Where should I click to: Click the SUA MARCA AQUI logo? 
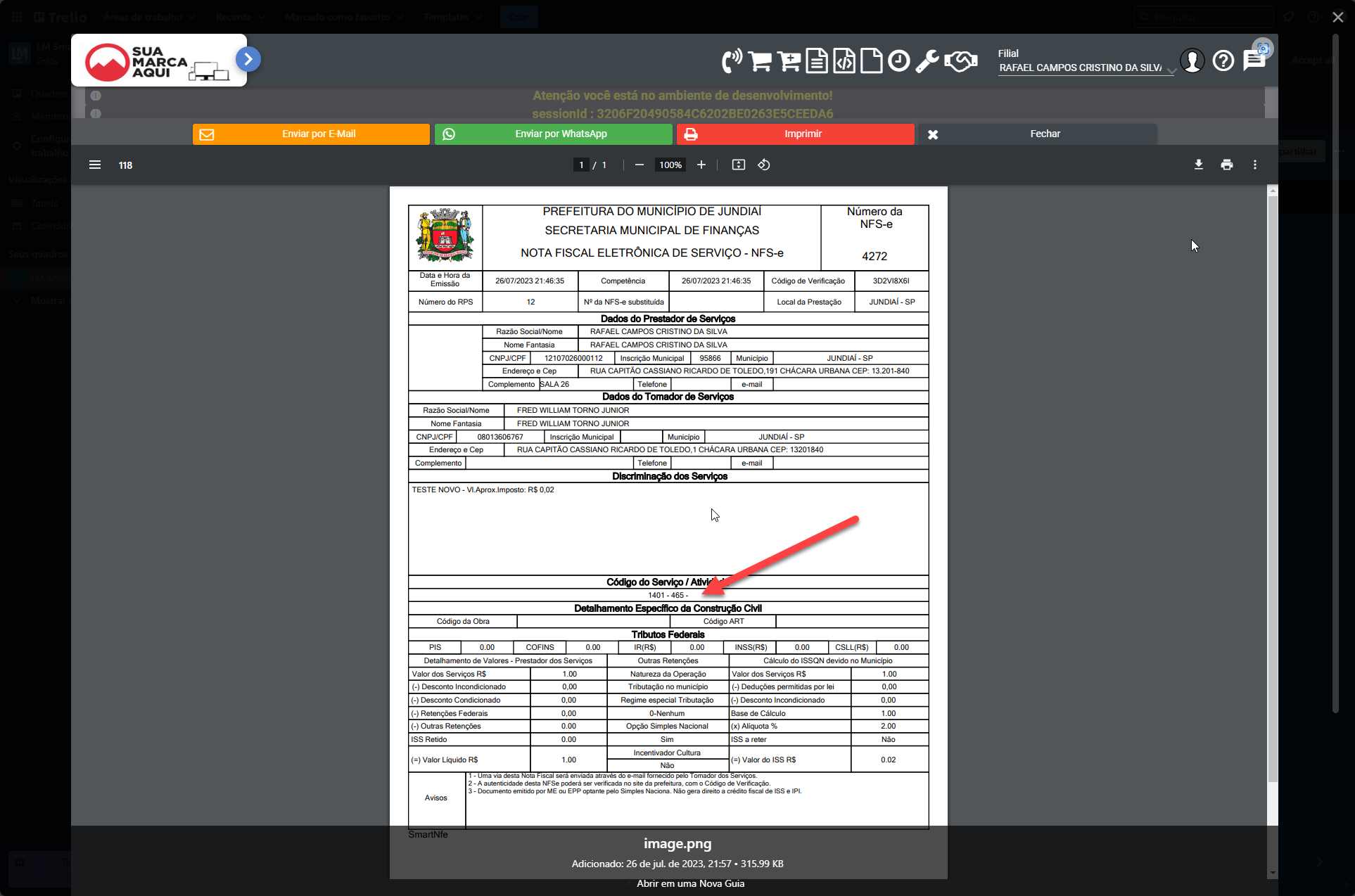point(159,60)
